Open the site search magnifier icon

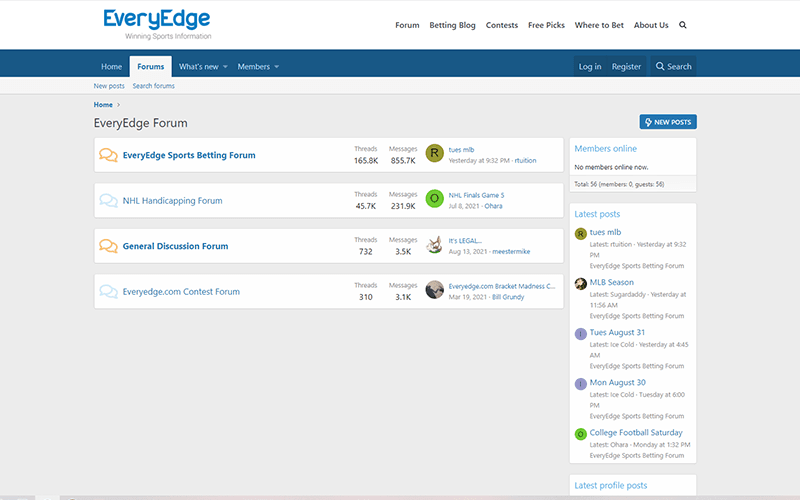pyautogui.click(x=683, y=25)
